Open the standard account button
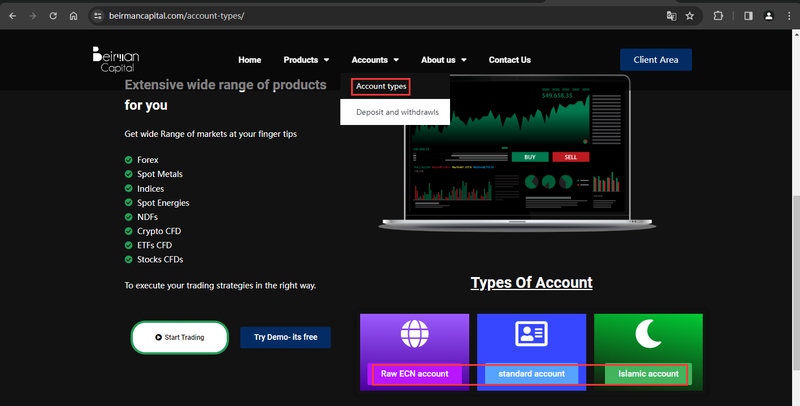The height and width of the screenshot is (406, 800). tap(531, 374)
